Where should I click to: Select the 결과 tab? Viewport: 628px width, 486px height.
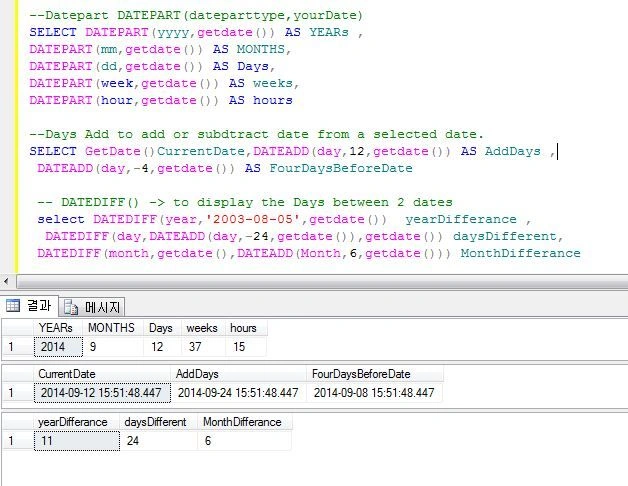coord(30,306)
